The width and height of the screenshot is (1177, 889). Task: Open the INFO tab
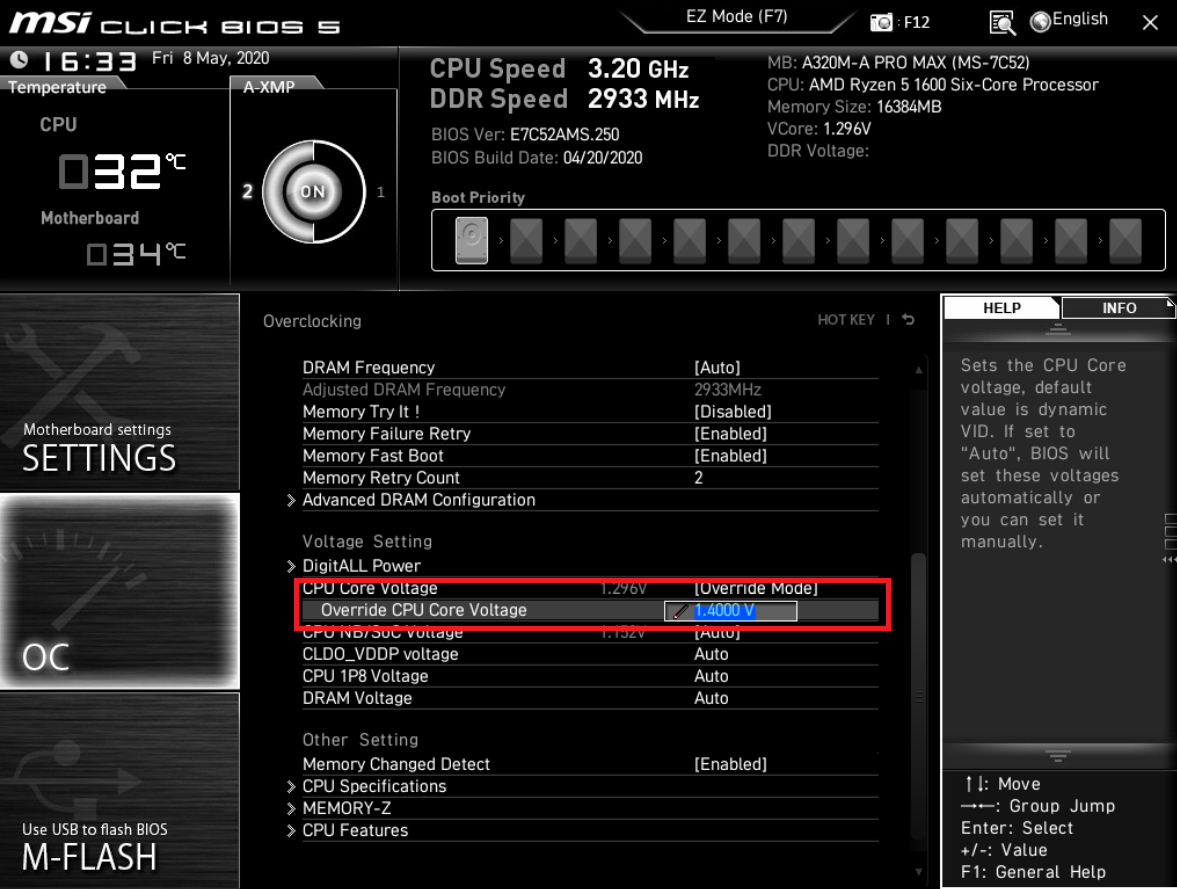1118,308
